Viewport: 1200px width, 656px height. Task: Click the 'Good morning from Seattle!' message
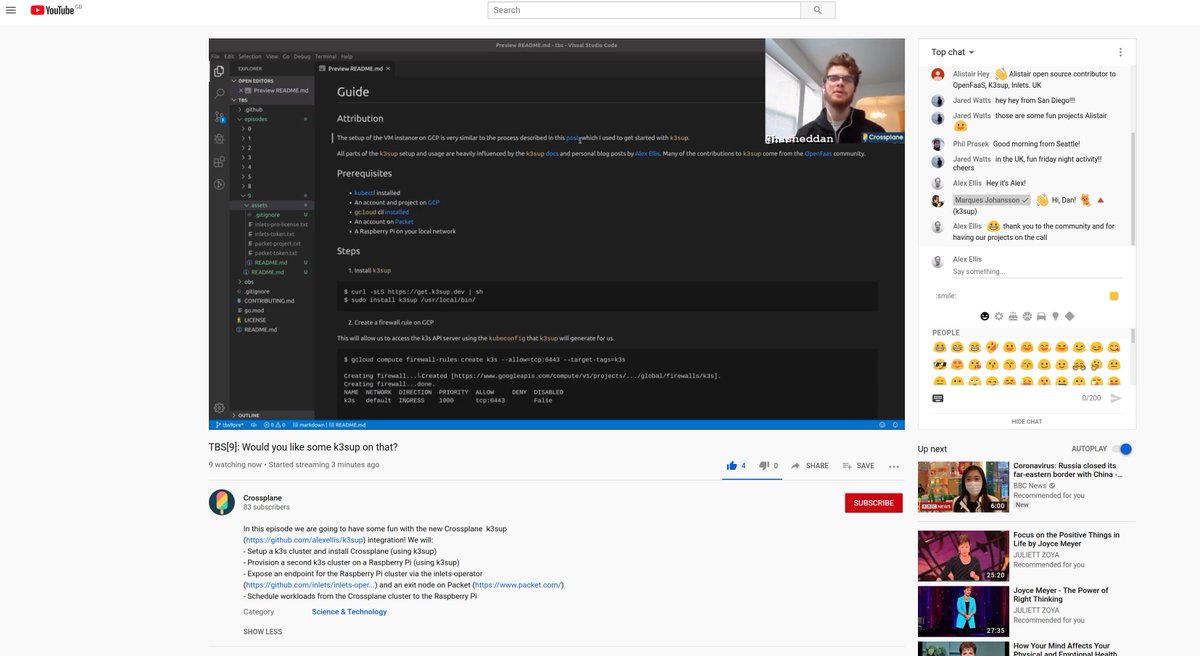(x=1036, y=144)
